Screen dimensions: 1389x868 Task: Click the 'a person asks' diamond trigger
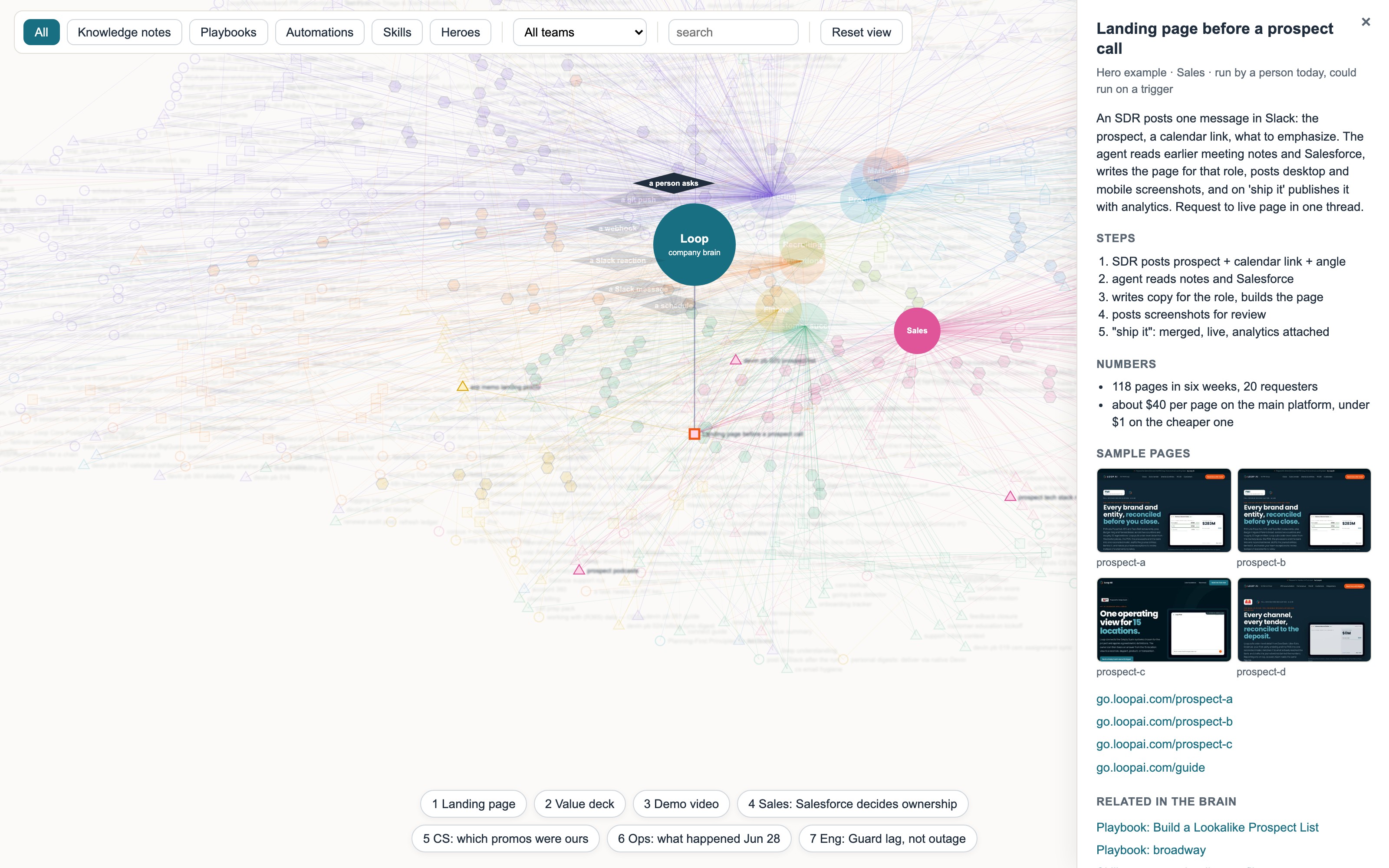(673, 183)
